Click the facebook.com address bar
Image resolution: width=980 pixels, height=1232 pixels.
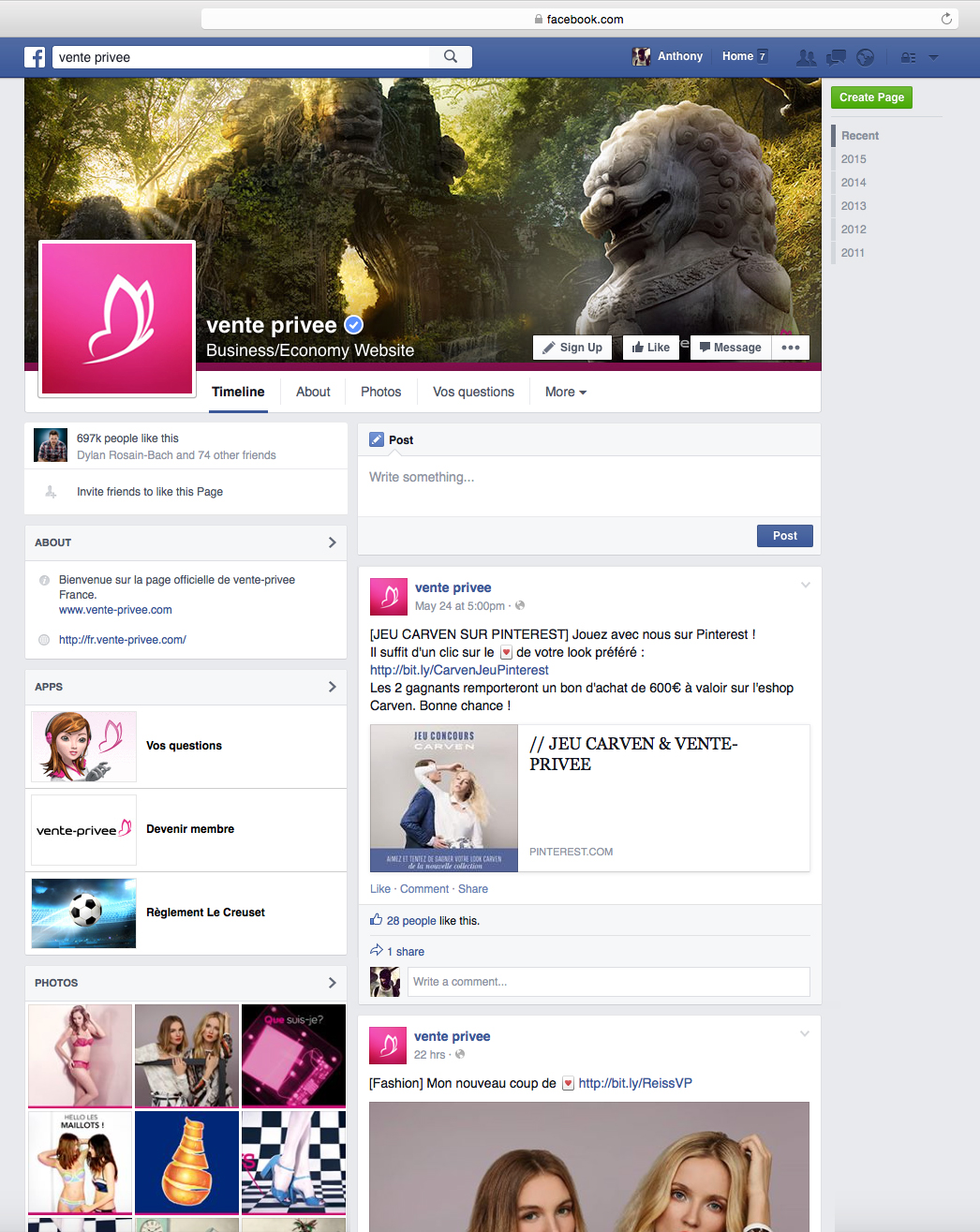click(x=580, y=19)
